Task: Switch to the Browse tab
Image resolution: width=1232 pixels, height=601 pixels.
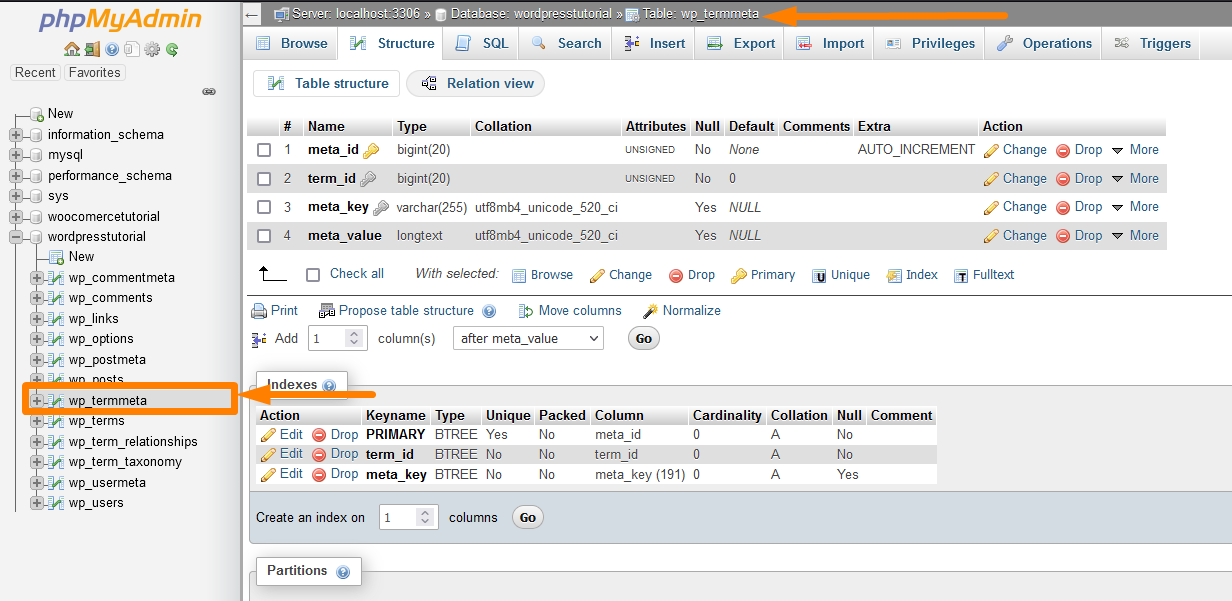Action: [x=291, y=43]
